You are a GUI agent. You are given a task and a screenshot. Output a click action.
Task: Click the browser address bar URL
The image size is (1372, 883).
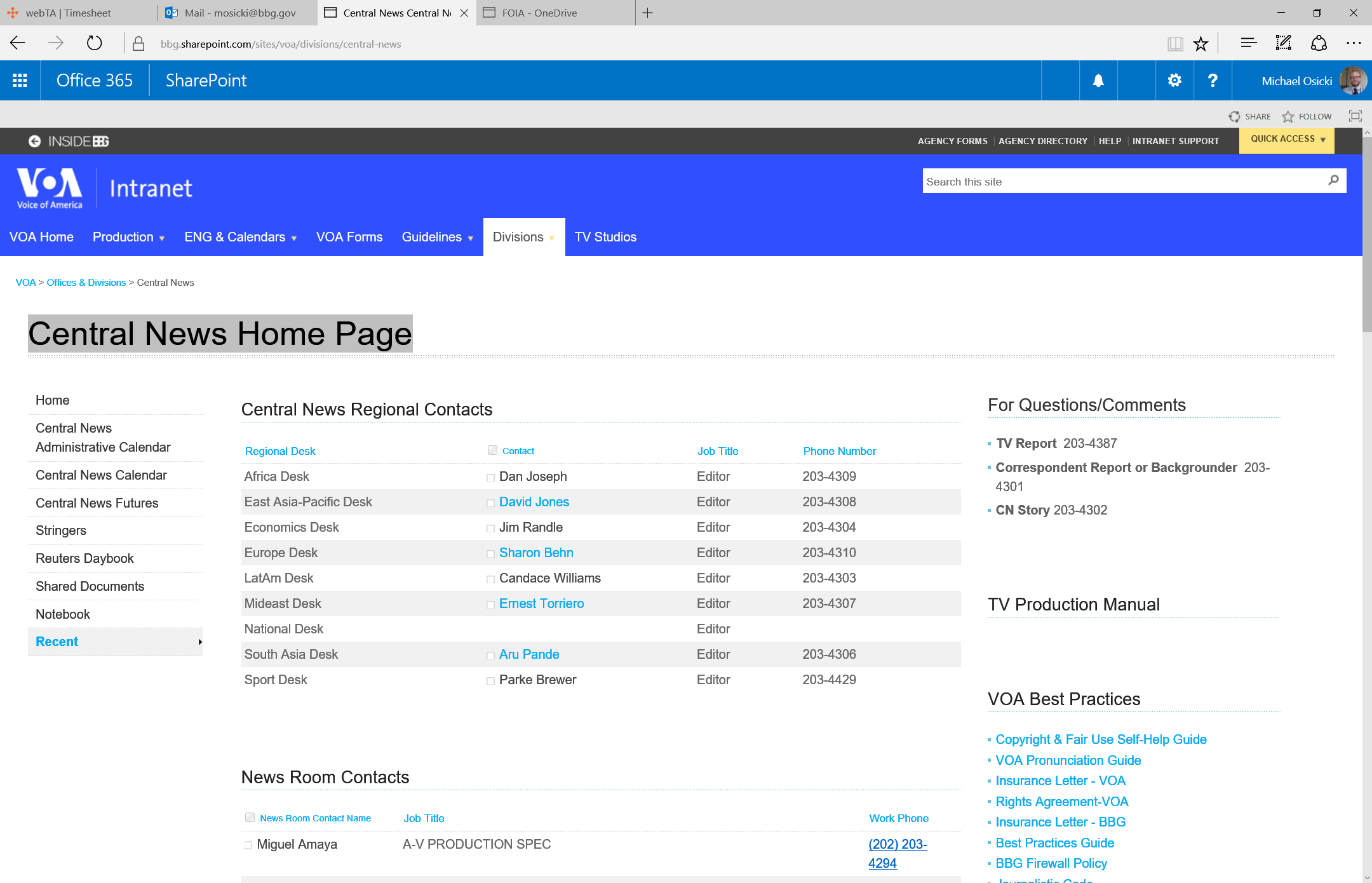click(x=280, y=44)
